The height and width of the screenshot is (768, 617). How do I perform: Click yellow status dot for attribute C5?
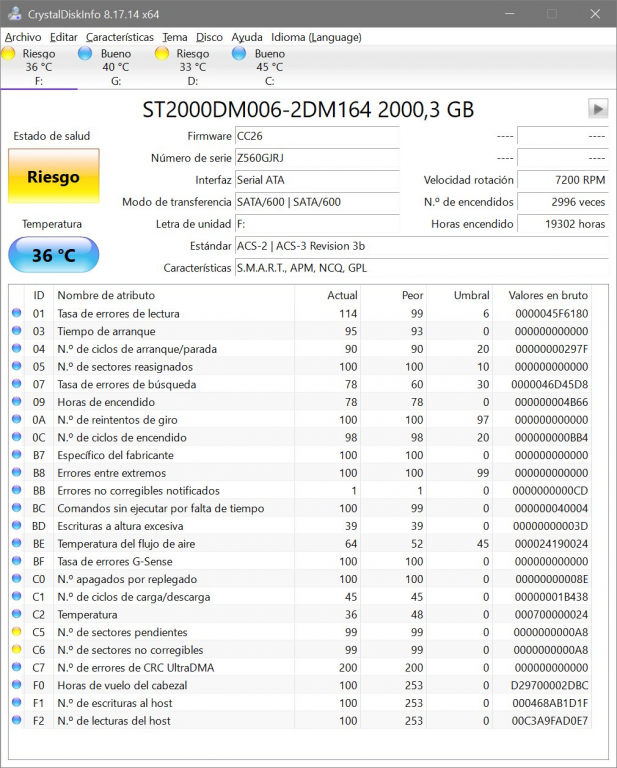16,632
